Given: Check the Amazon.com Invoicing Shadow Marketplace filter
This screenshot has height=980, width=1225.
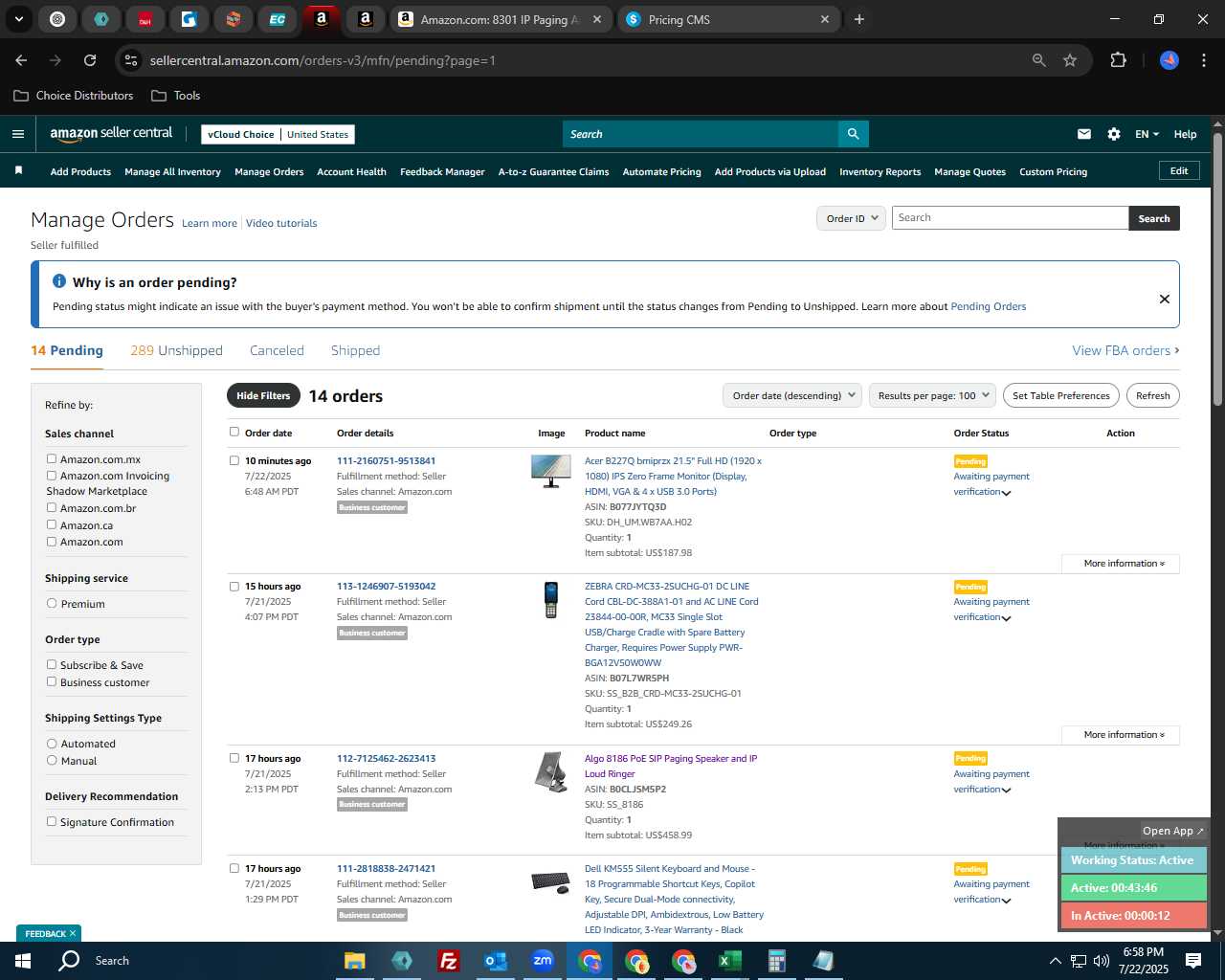Looking at the screenshot, I should (52, 476).
